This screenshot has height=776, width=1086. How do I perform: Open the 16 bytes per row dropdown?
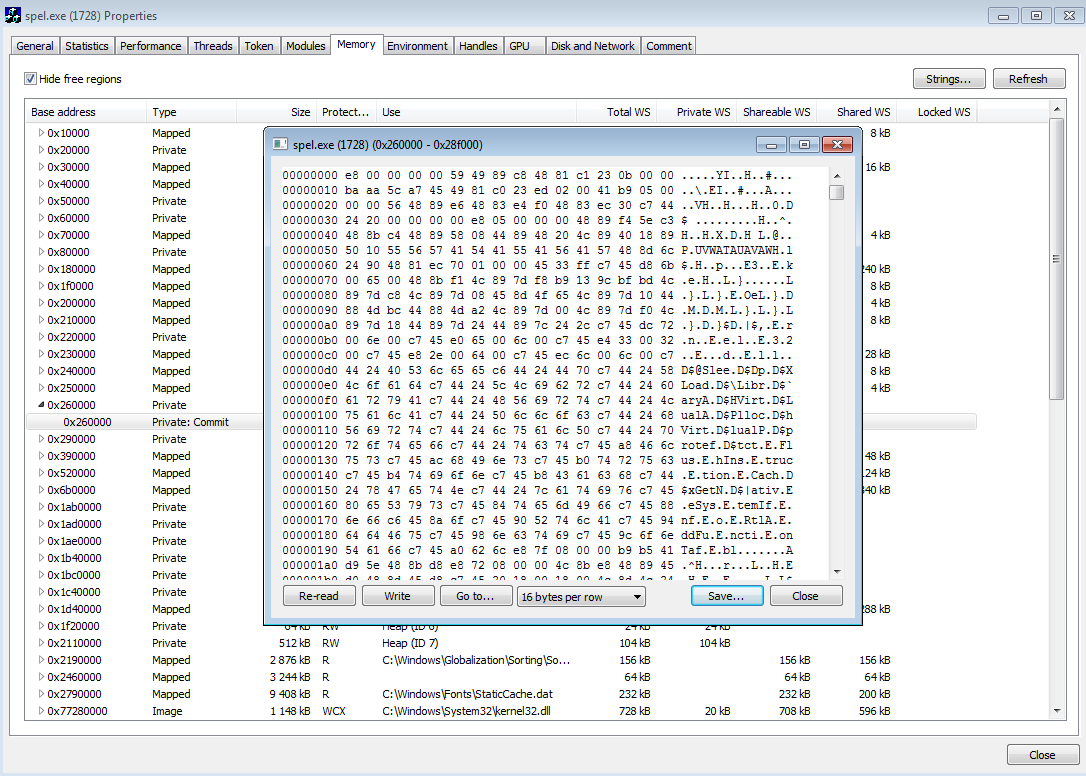[581, 597]
